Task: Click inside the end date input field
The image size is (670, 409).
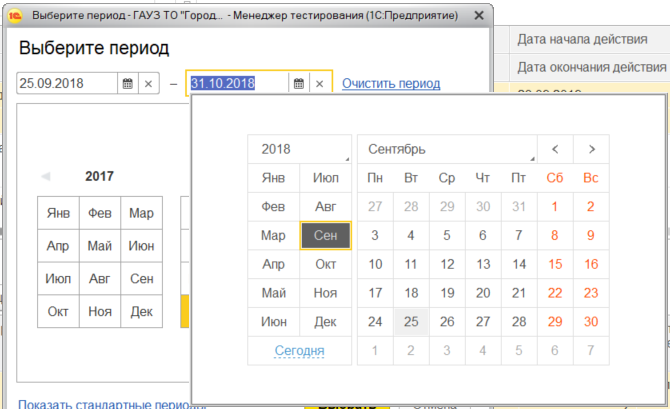Action: point(236,84)
